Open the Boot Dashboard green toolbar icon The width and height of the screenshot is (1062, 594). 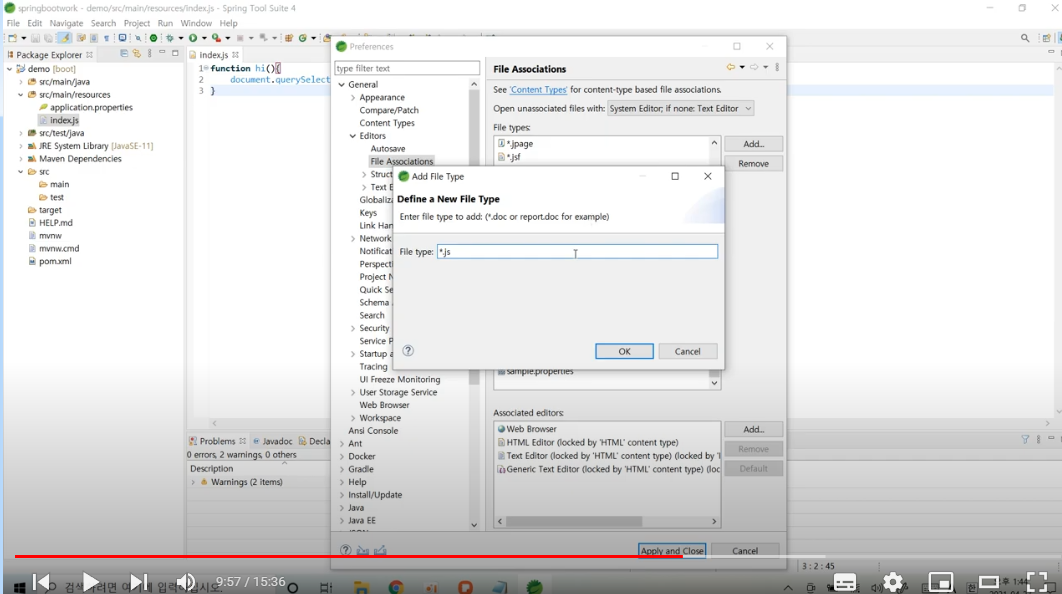[x=153, y=39]
